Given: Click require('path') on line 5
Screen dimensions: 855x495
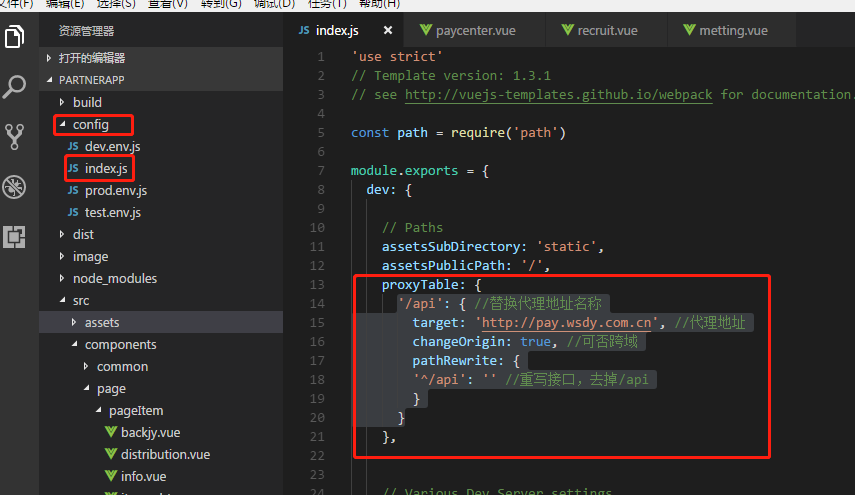Looking at the screenshot, I should [508, 133].
